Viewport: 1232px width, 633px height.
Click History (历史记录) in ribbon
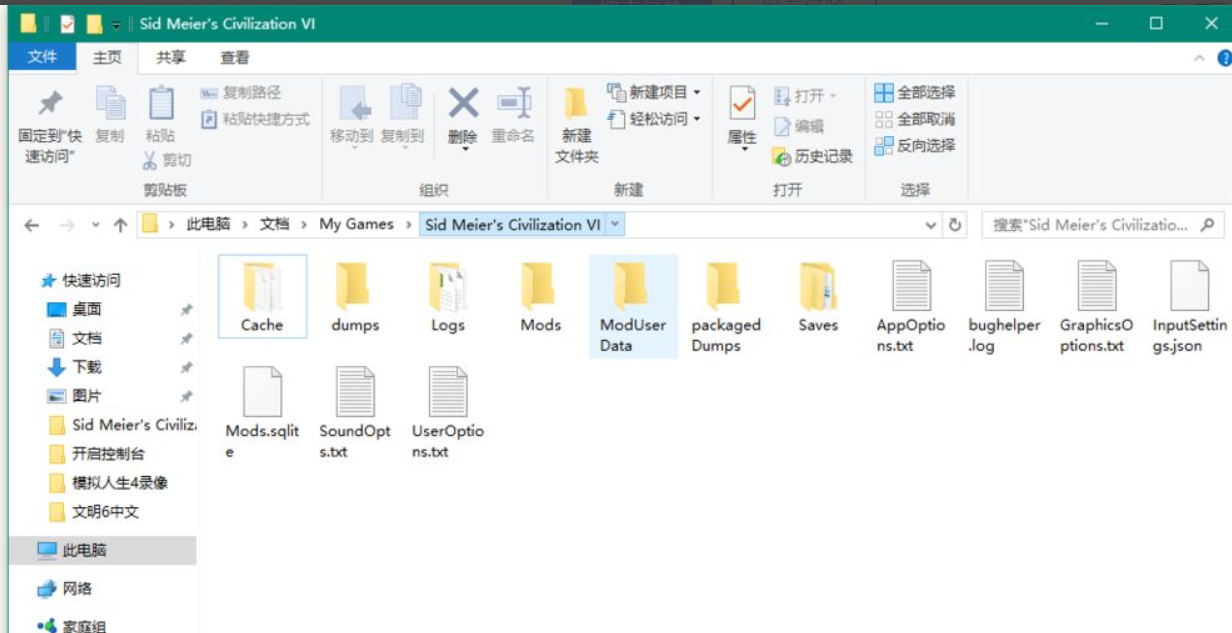[813, 156]
